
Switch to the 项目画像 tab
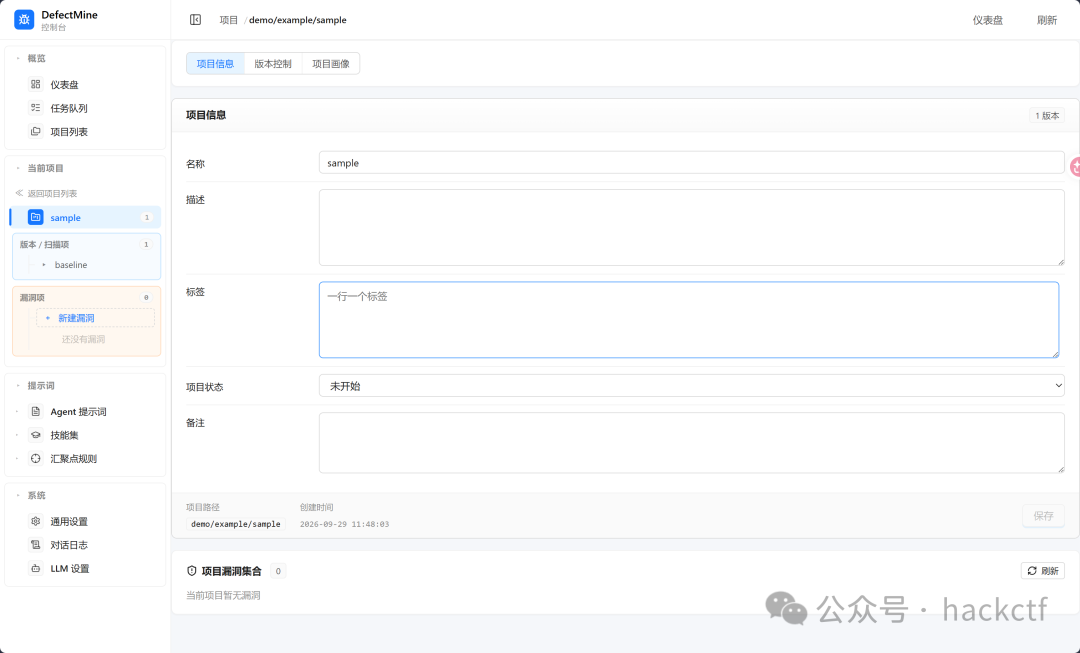tap(331, 63)
